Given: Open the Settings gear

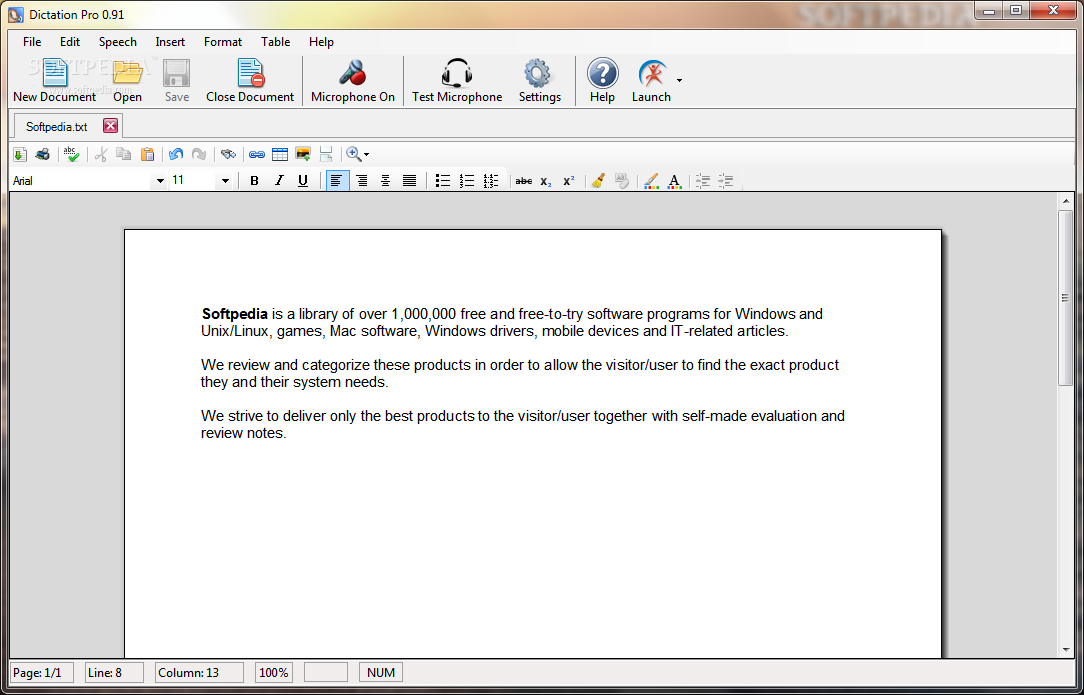Looking at the screenshot, I should tap(539, 80).
